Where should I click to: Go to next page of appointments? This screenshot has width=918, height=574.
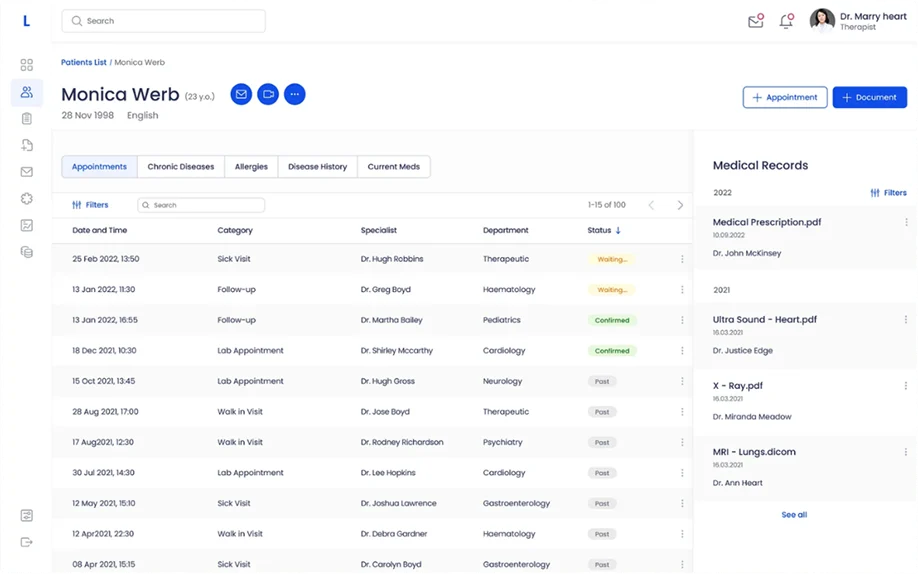pyautogui.click(x=680, y=205)
